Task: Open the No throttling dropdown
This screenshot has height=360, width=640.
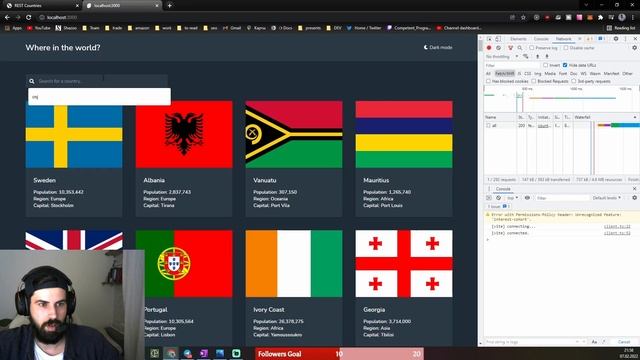Action: (502, 56)
